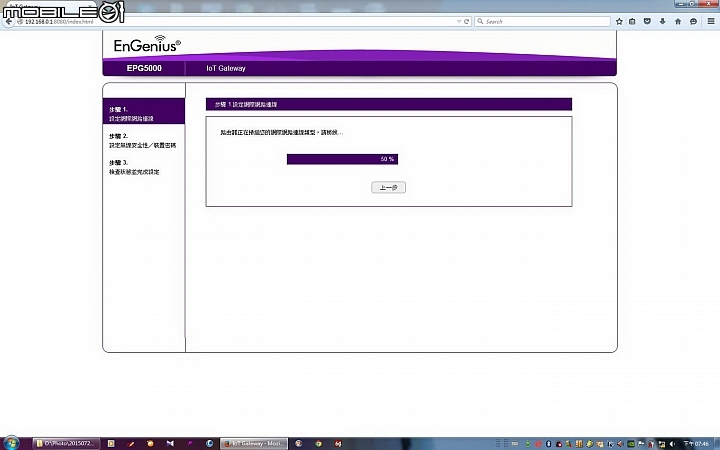Select step 3 in the wizard sidebar
The image size is (720, 450).
coord(134,168)
